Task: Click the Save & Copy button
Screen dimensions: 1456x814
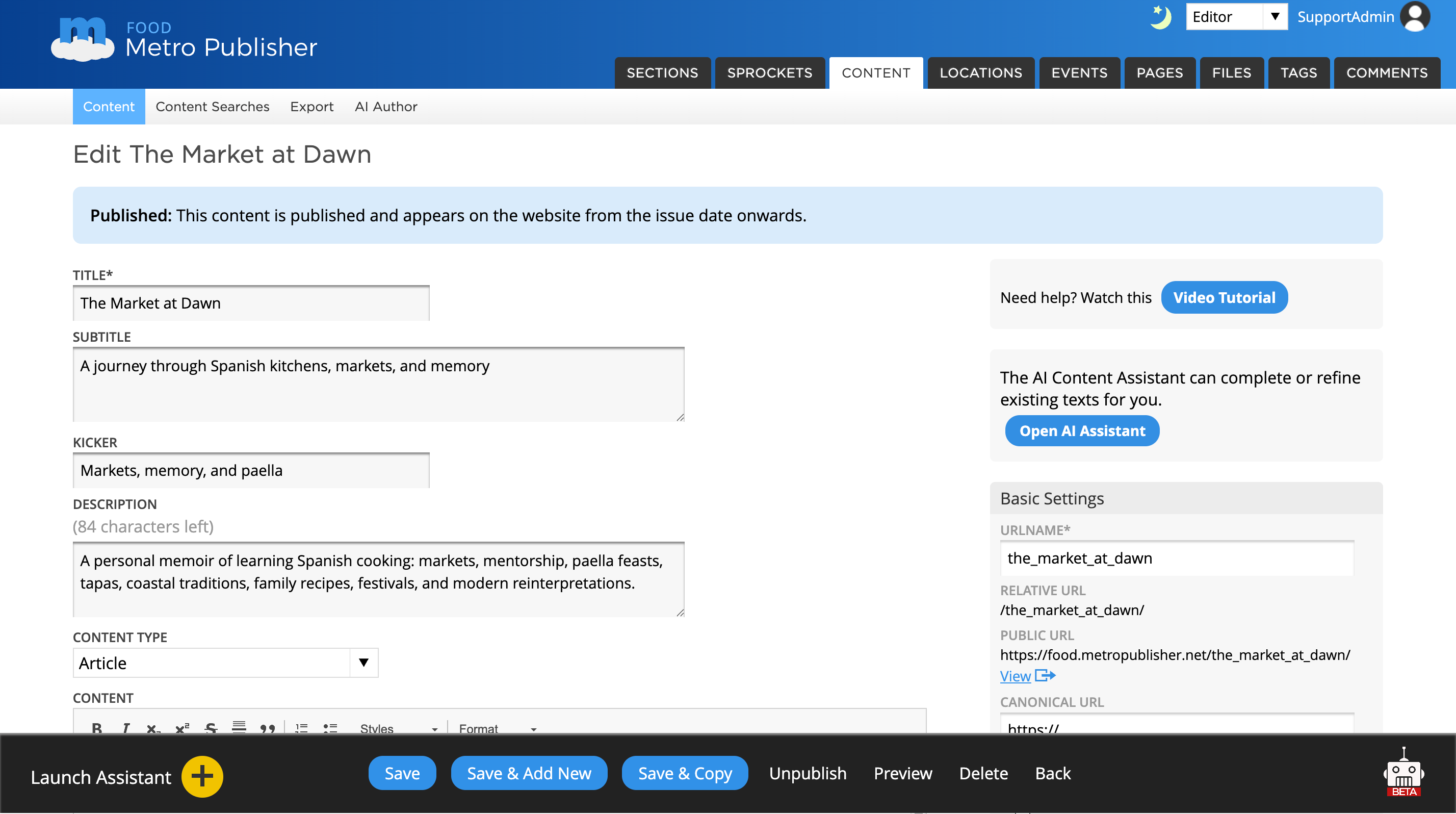Action: [685, 773]
